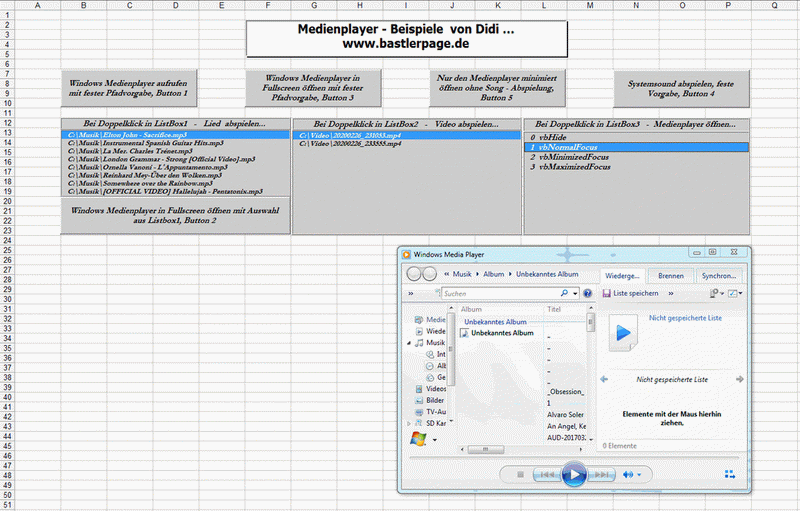Viewport: 800px width, 511px height.
Task: Click the Media Player forward navigation button
Action: click(x=430, y=274)
